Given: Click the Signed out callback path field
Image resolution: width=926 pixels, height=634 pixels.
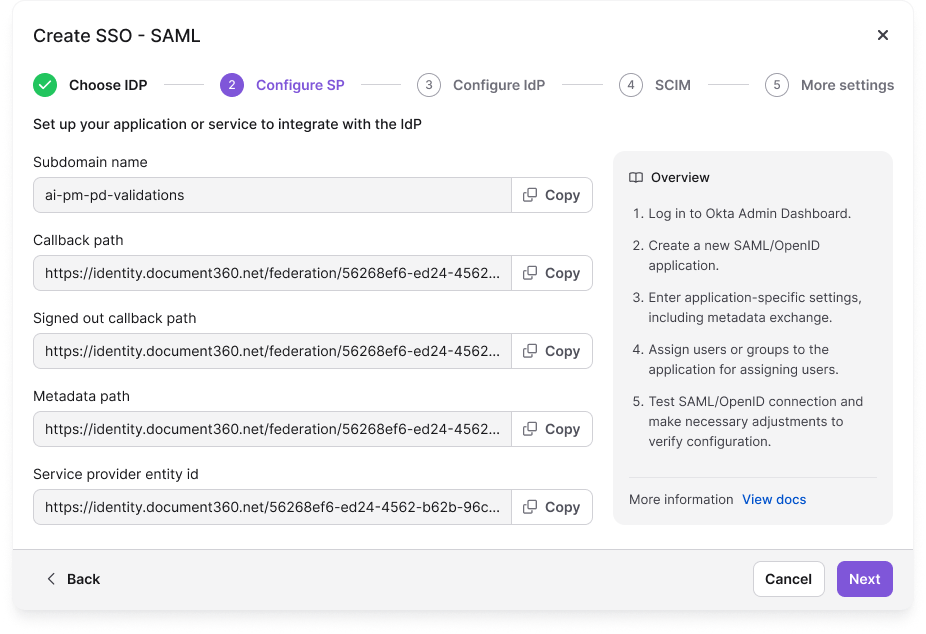Looking at the screenshot, I should coord(272,351).
